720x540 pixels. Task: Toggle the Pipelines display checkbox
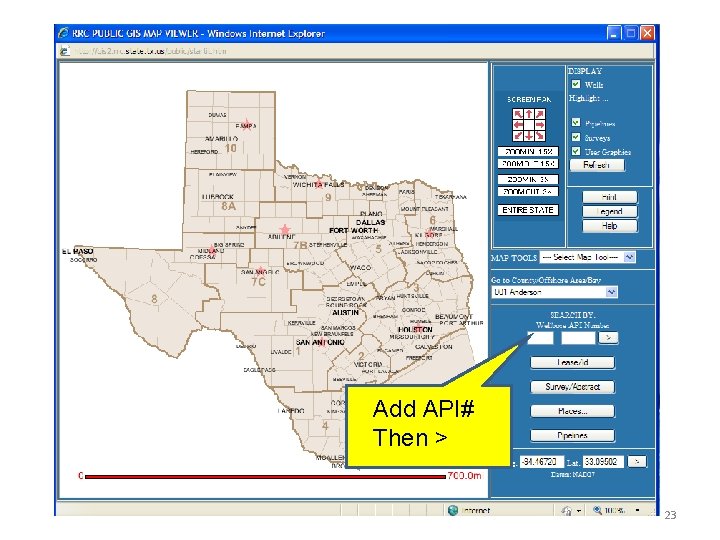click(576, 123)
